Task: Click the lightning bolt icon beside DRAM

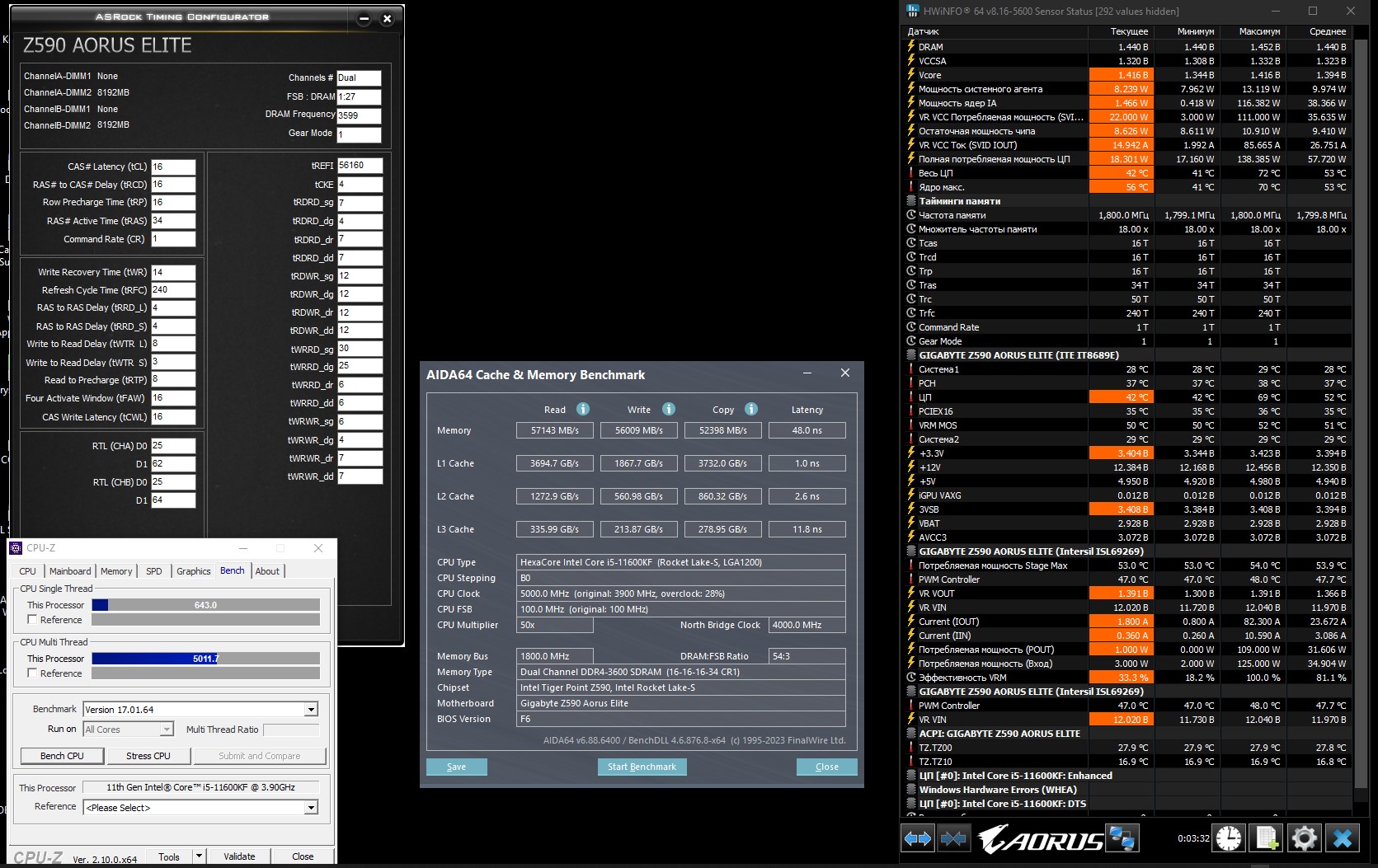Action: [911, 46]
